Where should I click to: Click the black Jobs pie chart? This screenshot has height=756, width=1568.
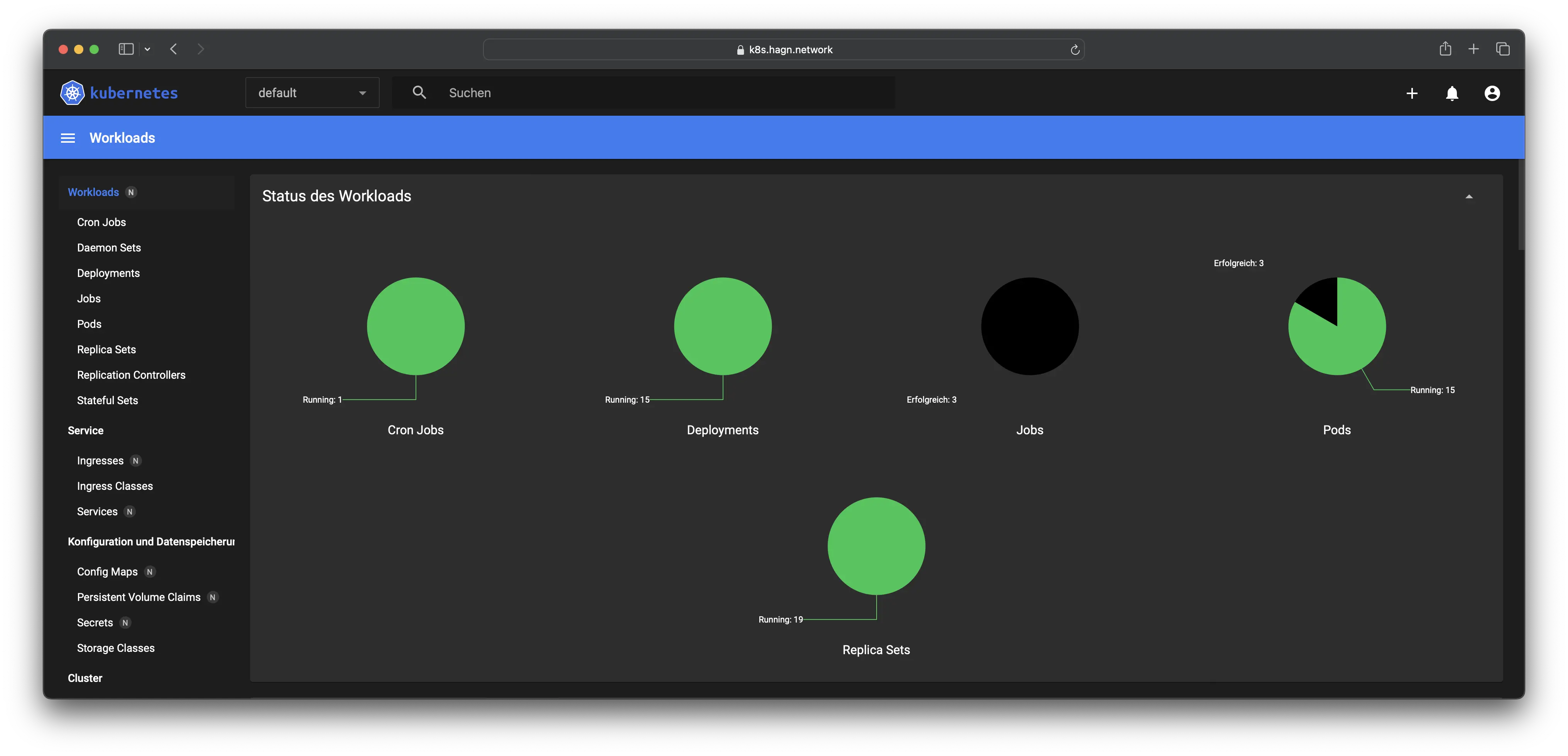click(1029, 326)
